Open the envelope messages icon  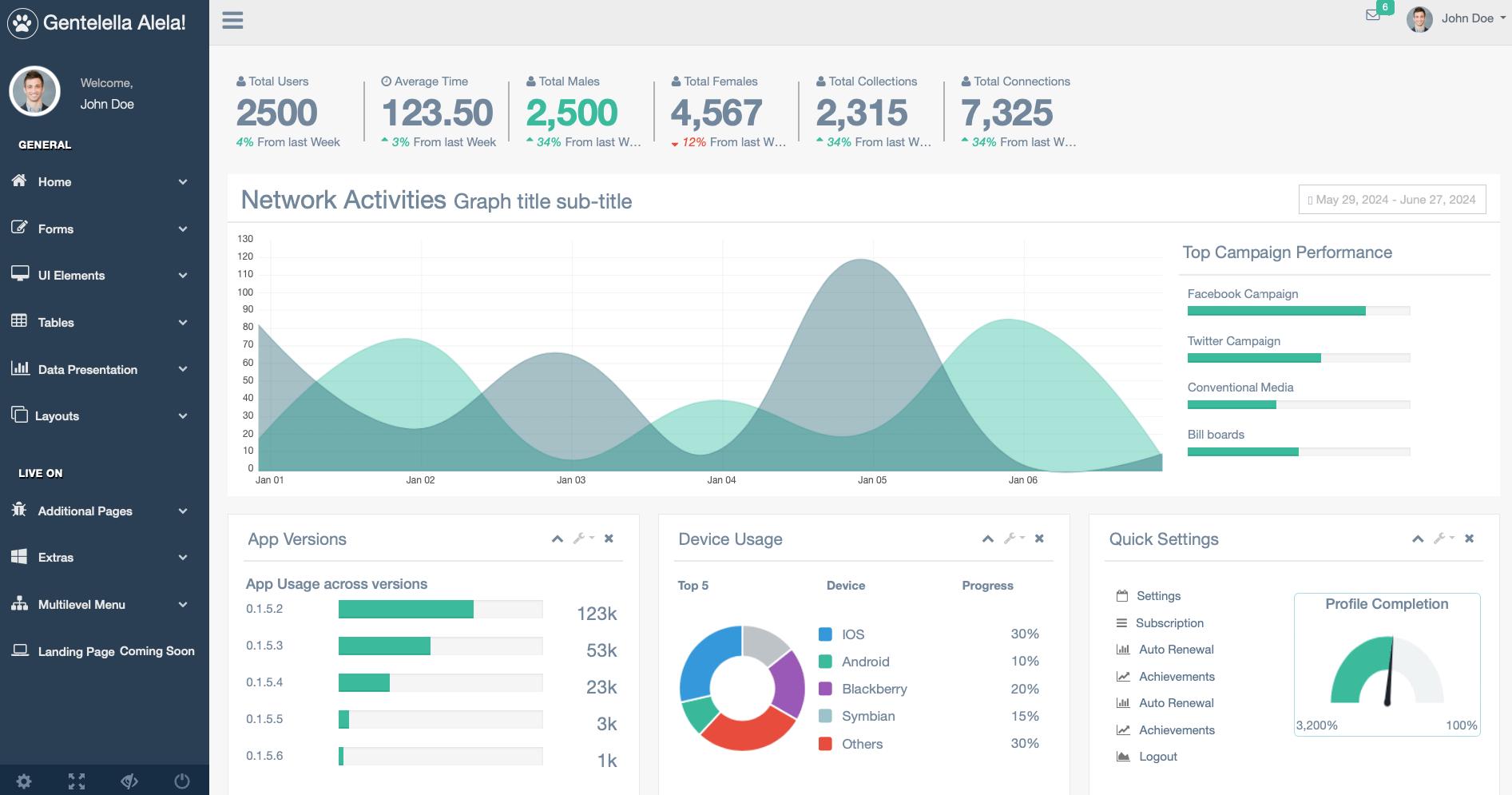(1372, 15)
